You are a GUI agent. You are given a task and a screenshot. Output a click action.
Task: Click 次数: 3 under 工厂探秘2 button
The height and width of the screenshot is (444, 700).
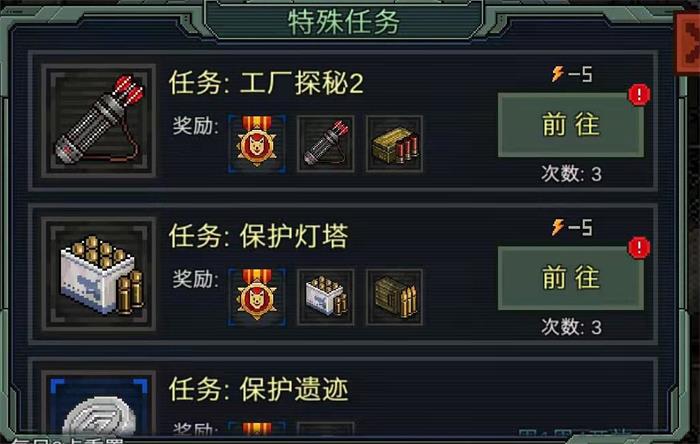(571, 174)
